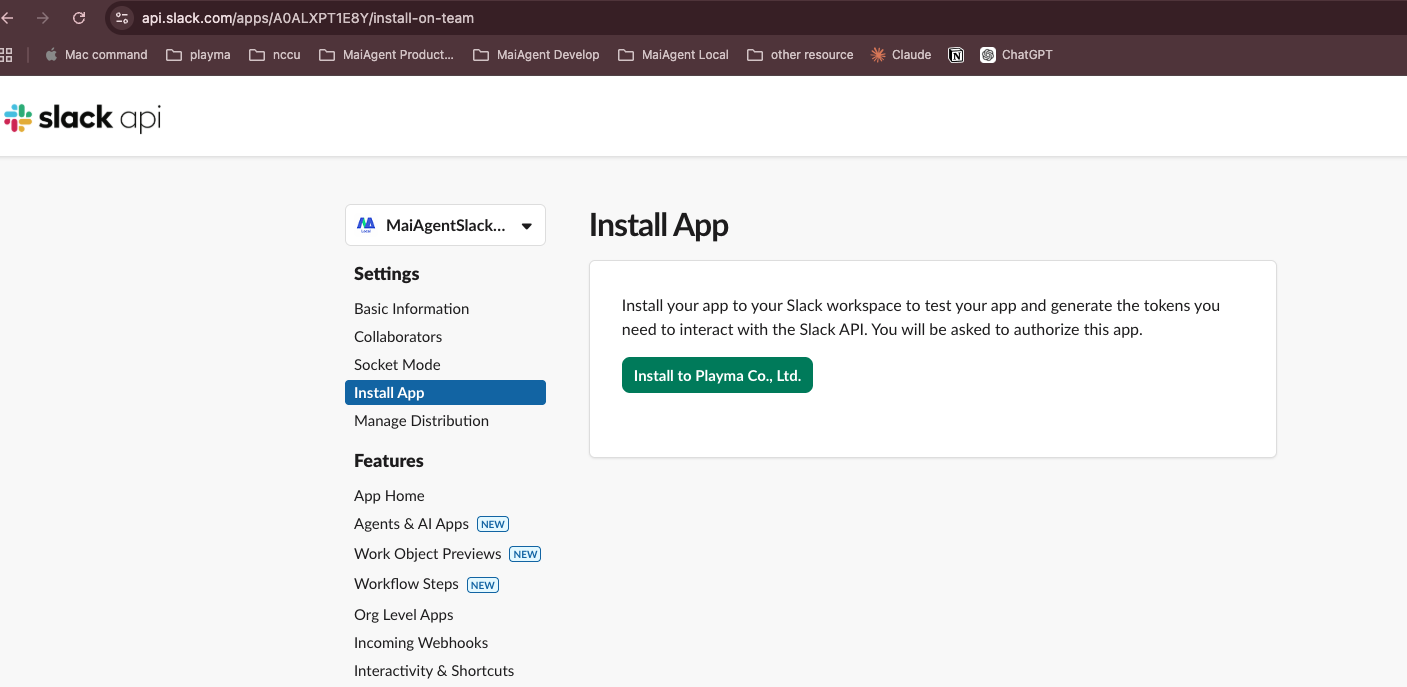Click the browser address bar URL
The width and height of the screenshot is (1407, 687).
point(308,18)
